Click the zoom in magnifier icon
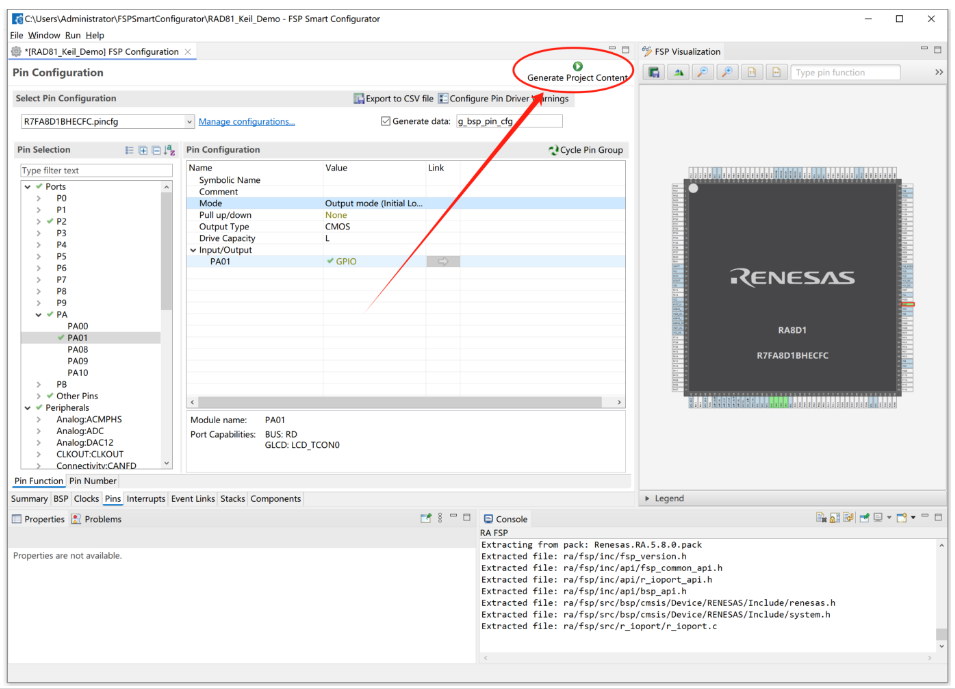955x689 pixels. [x=727, y=72]
